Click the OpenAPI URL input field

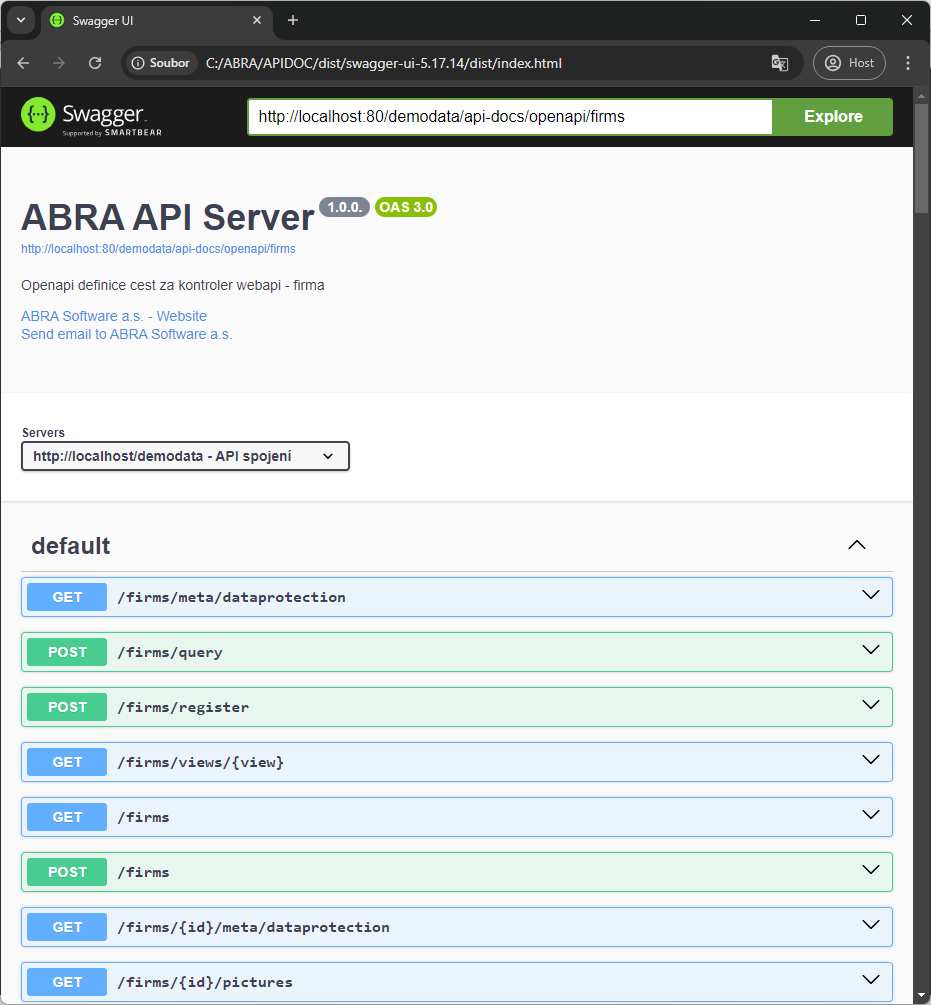510,117
